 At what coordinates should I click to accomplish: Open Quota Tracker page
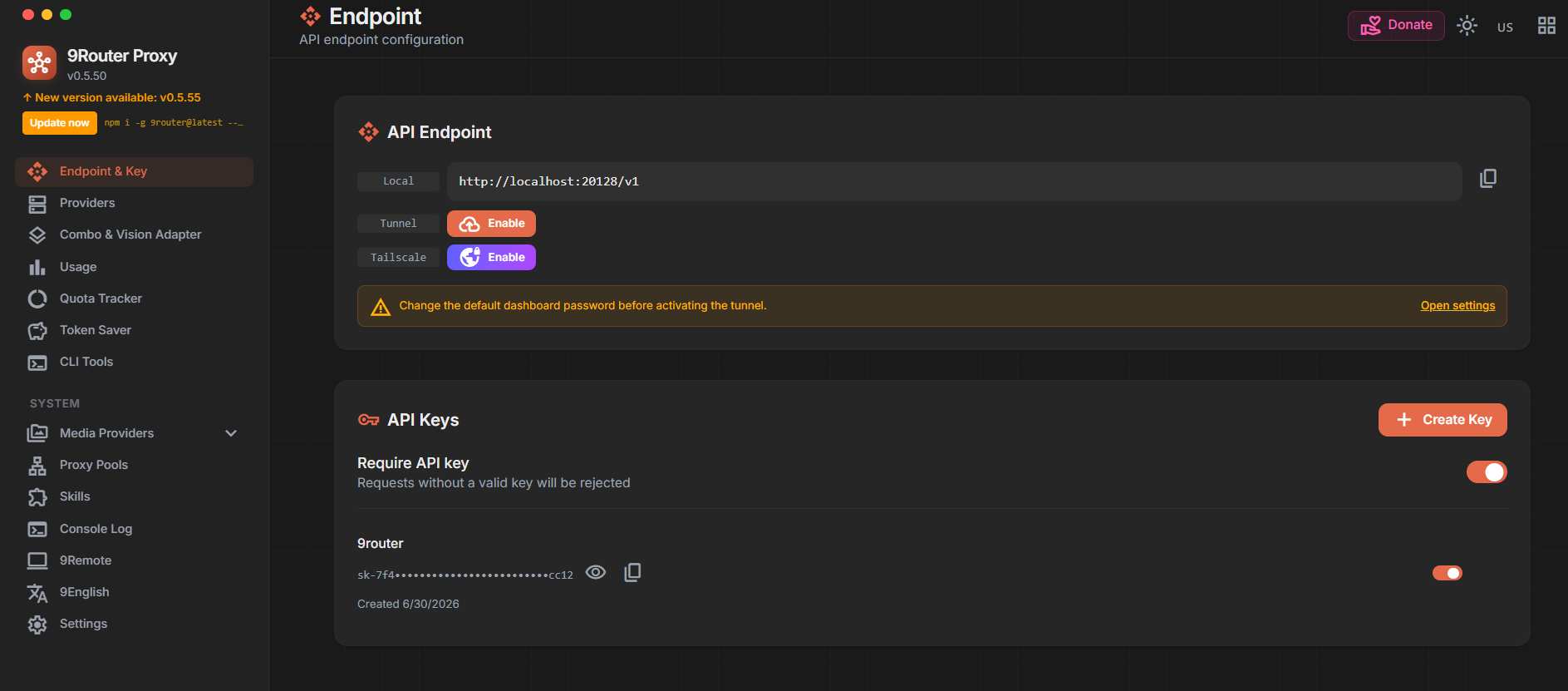pyautogui.click(x=135, y=299)
